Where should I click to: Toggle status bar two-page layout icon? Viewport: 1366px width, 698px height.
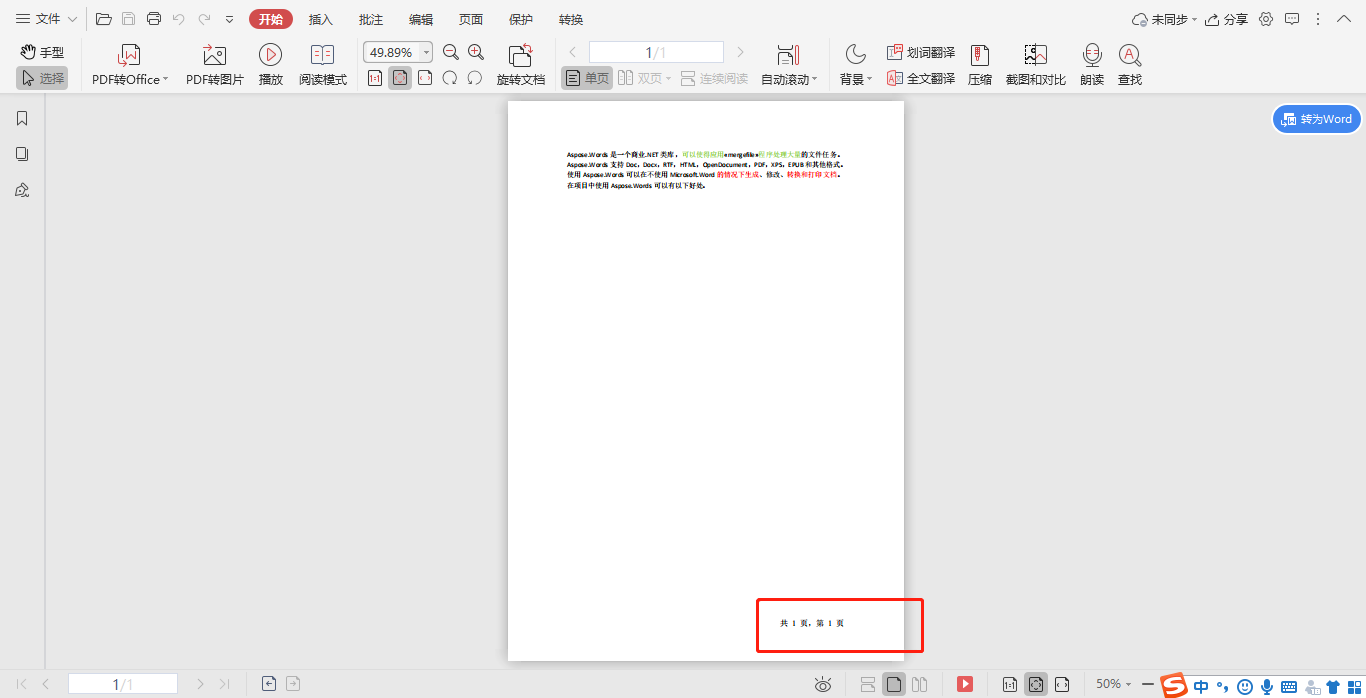tap(920, 684)
